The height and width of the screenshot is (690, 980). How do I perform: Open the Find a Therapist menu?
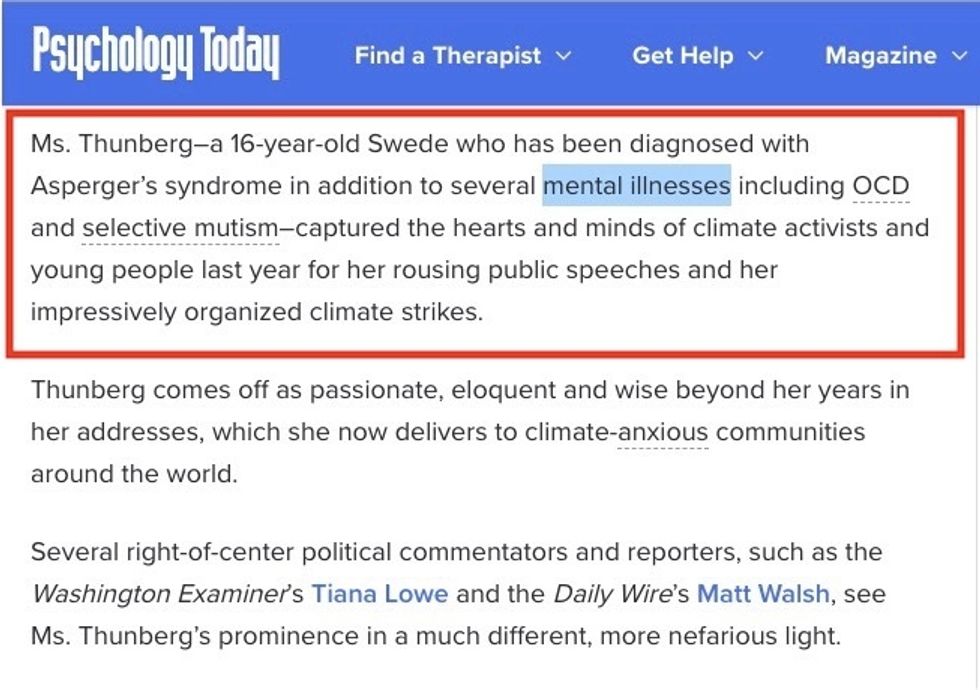[x=448, y=56]
